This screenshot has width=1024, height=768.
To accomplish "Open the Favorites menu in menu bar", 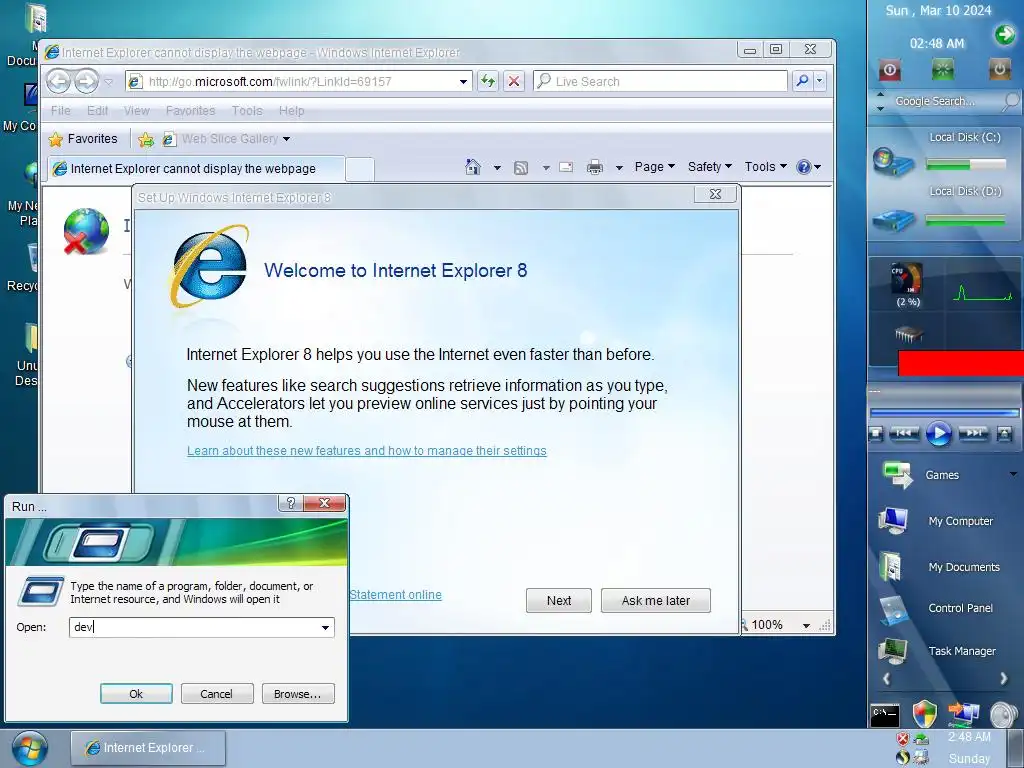I will [190, 110].
